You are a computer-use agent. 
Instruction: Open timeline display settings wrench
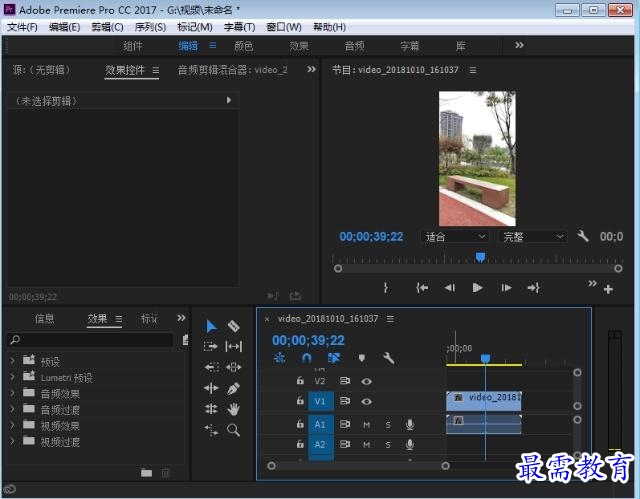(x=388, y=358)
